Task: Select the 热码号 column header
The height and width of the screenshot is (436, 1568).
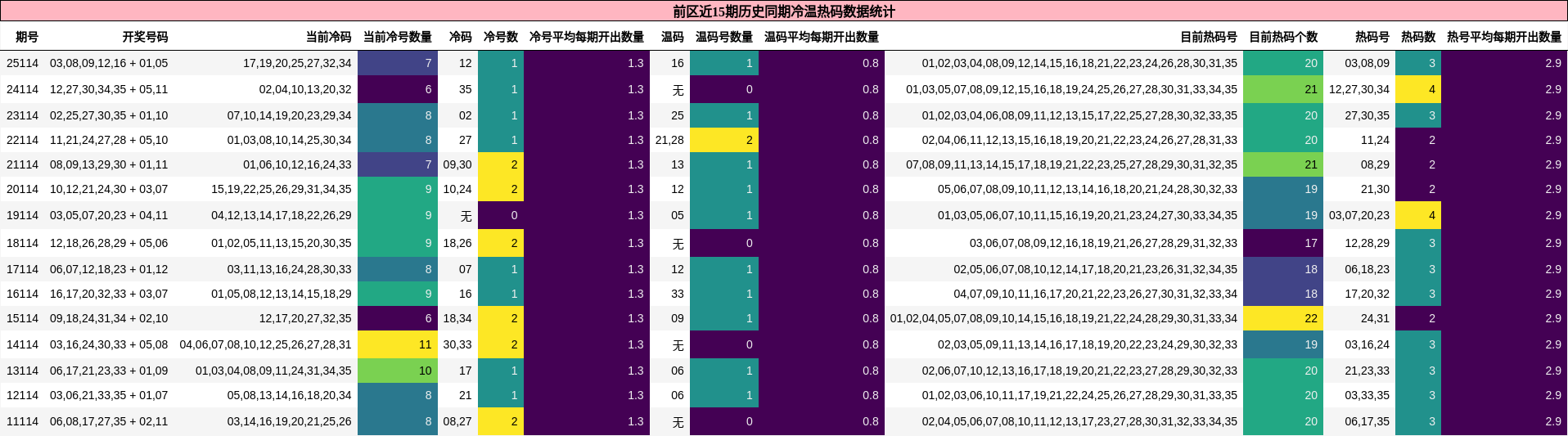Action: (1372, 37)
